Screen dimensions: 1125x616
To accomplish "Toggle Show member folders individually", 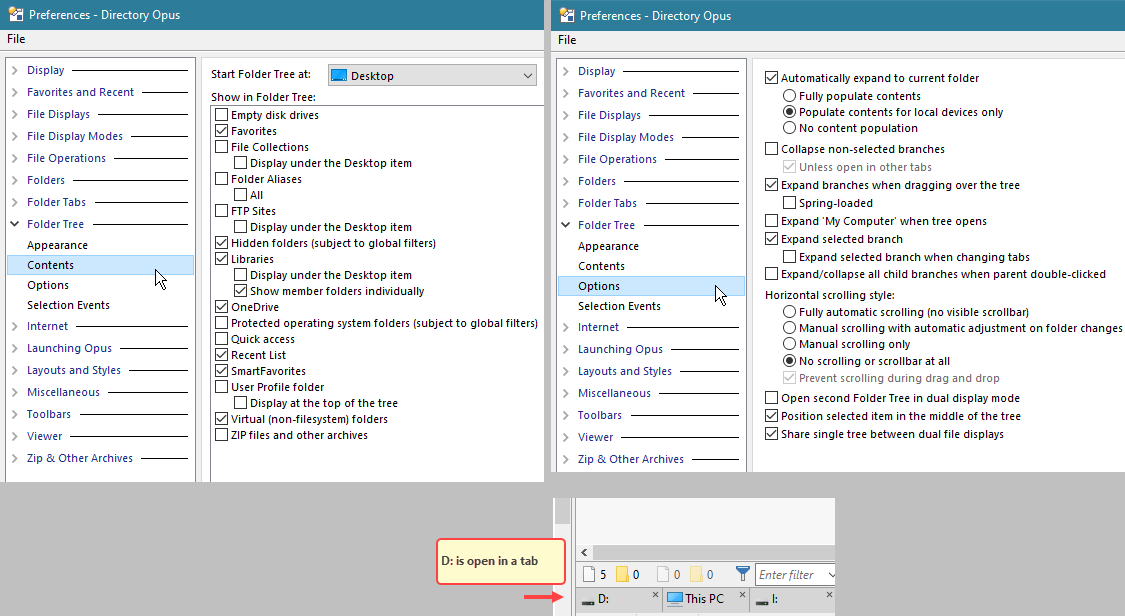I will coord(241,290).
